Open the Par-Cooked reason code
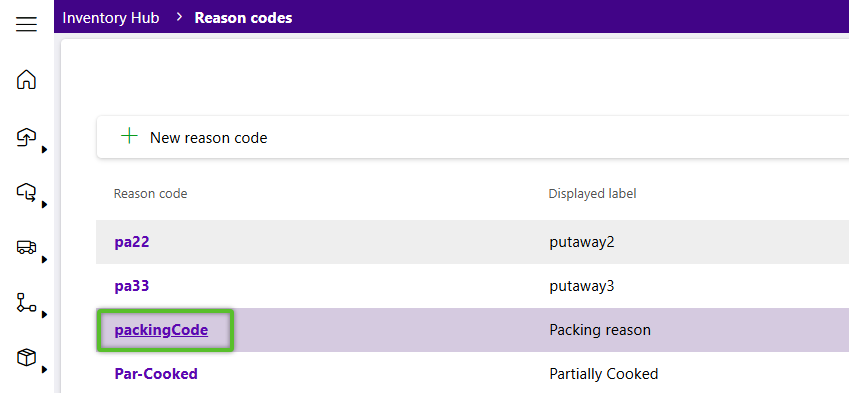 (x=156, y=374)
